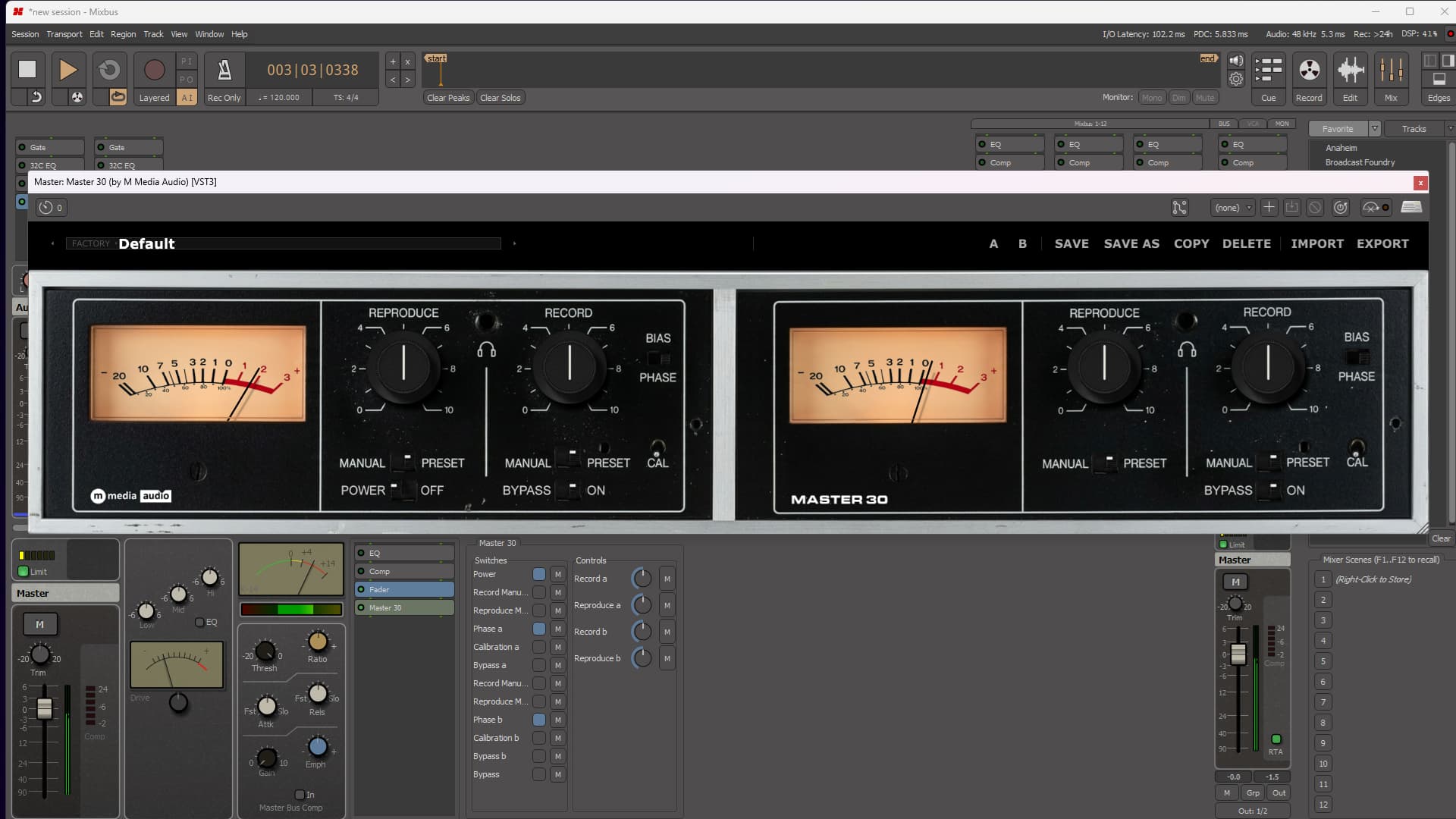Open the Session menu
Image resolution: width=1456 pixels, height=819 pixels.
point(25,34)
